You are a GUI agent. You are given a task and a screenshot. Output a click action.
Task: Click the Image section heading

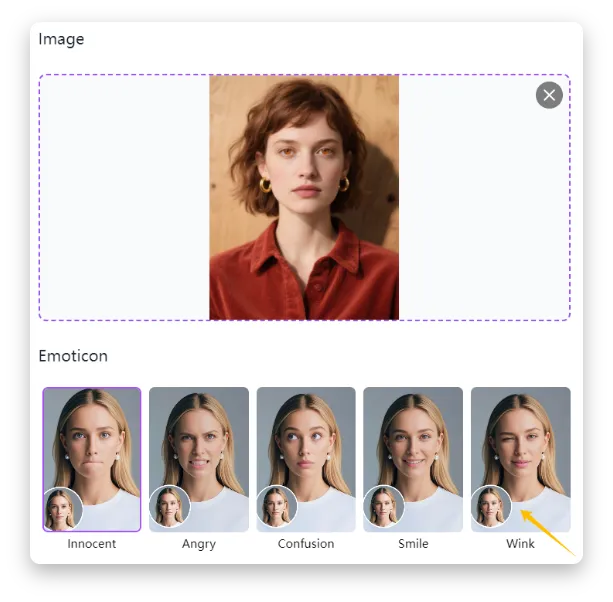tap(61, 39)
